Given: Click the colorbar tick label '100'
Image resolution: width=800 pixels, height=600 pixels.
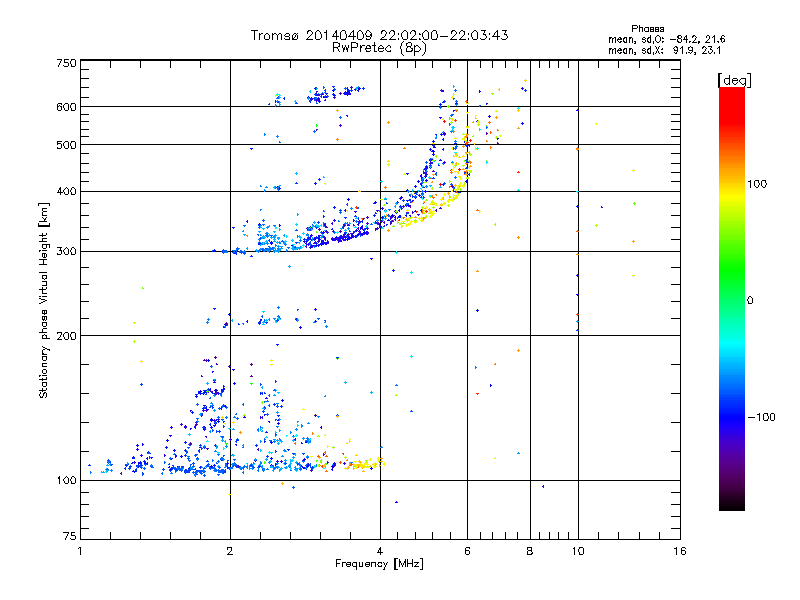Looking at the screenshot, I should 757,184.
